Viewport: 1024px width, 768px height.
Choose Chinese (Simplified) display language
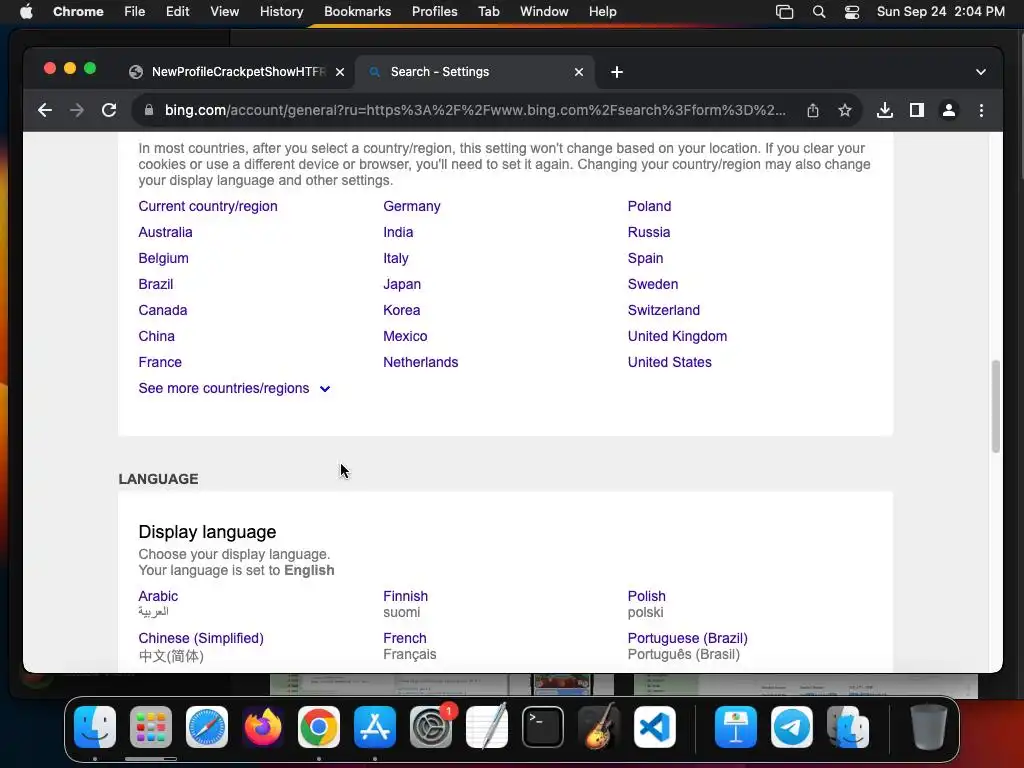[x=201, y=638]
